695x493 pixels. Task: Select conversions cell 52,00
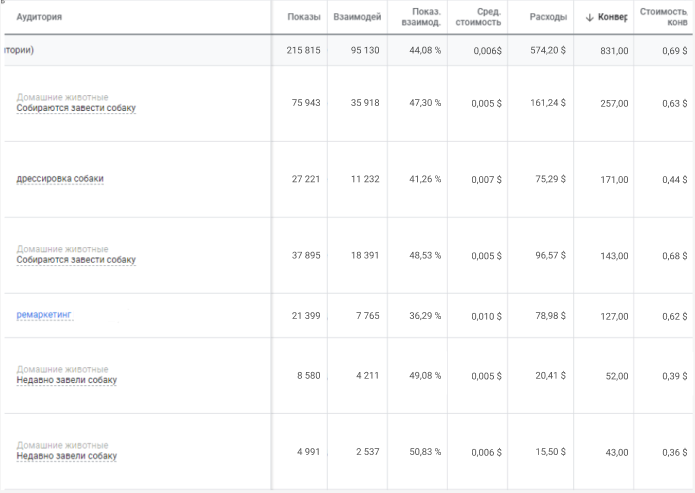pos(617,376)
